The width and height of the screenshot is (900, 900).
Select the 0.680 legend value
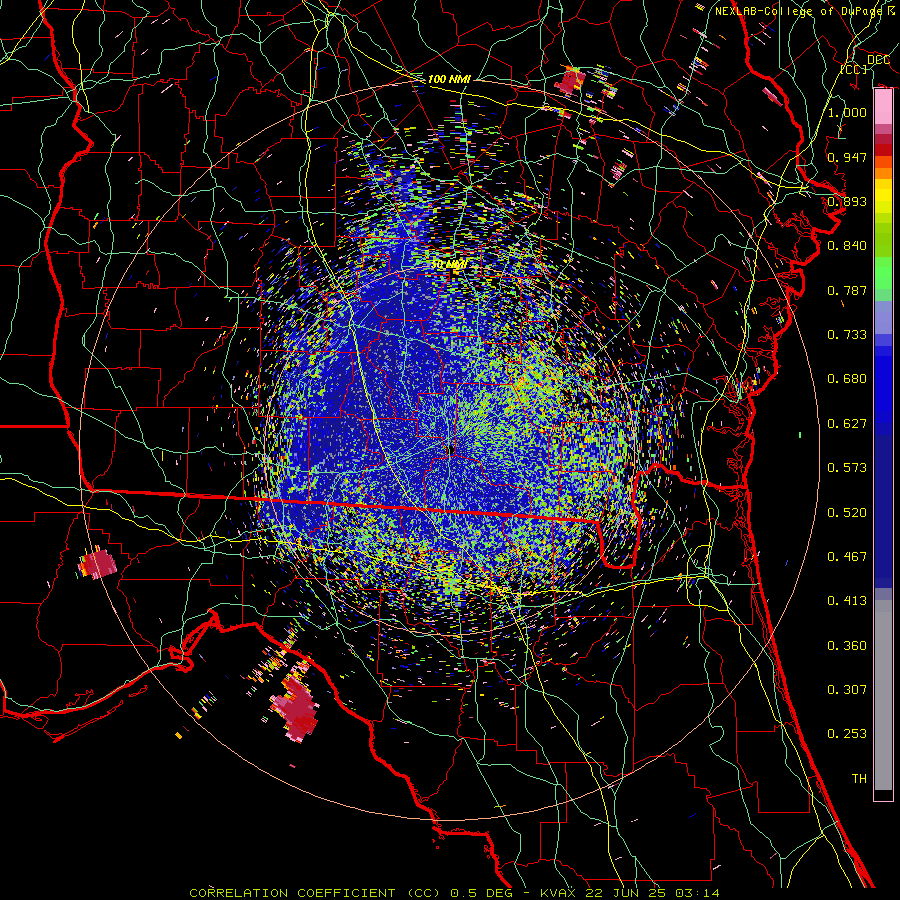click(x=847, y=379)
